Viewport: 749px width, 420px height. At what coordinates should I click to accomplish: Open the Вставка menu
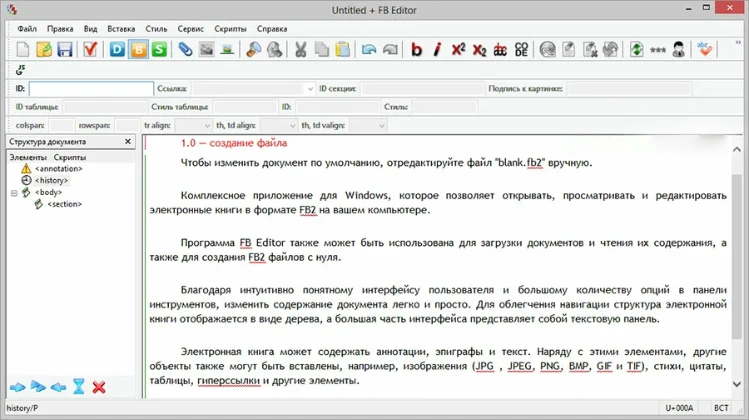pos(121,29)
